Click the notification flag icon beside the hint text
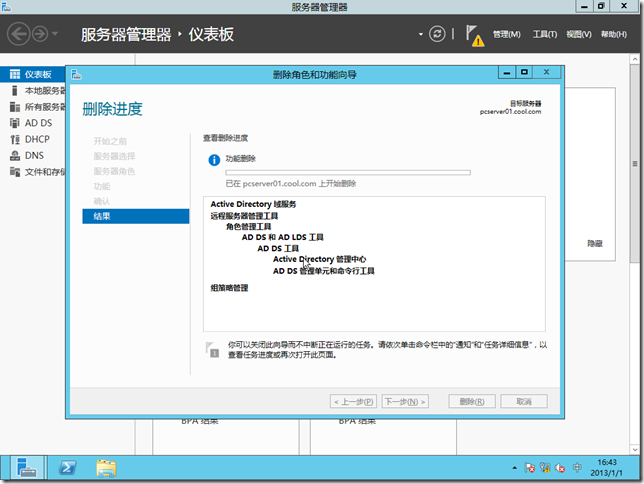 [212, 349]
